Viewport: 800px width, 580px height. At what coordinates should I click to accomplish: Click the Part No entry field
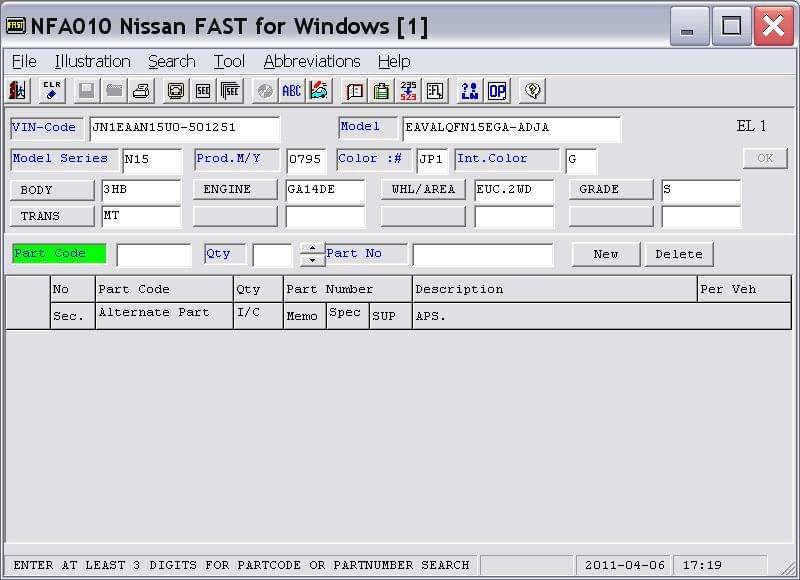tap(483, 255)
